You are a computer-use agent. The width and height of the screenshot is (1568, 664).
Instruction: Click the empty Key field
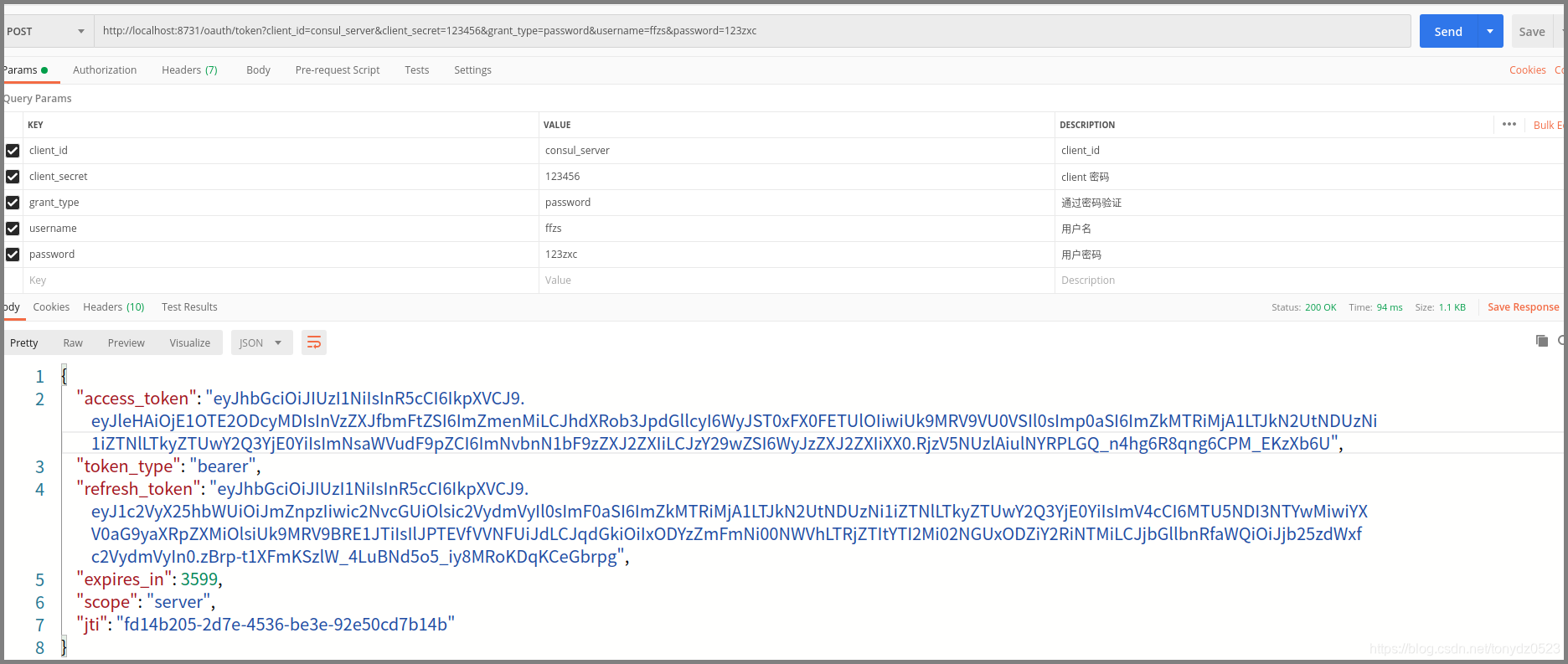click(x=281, y=281)
